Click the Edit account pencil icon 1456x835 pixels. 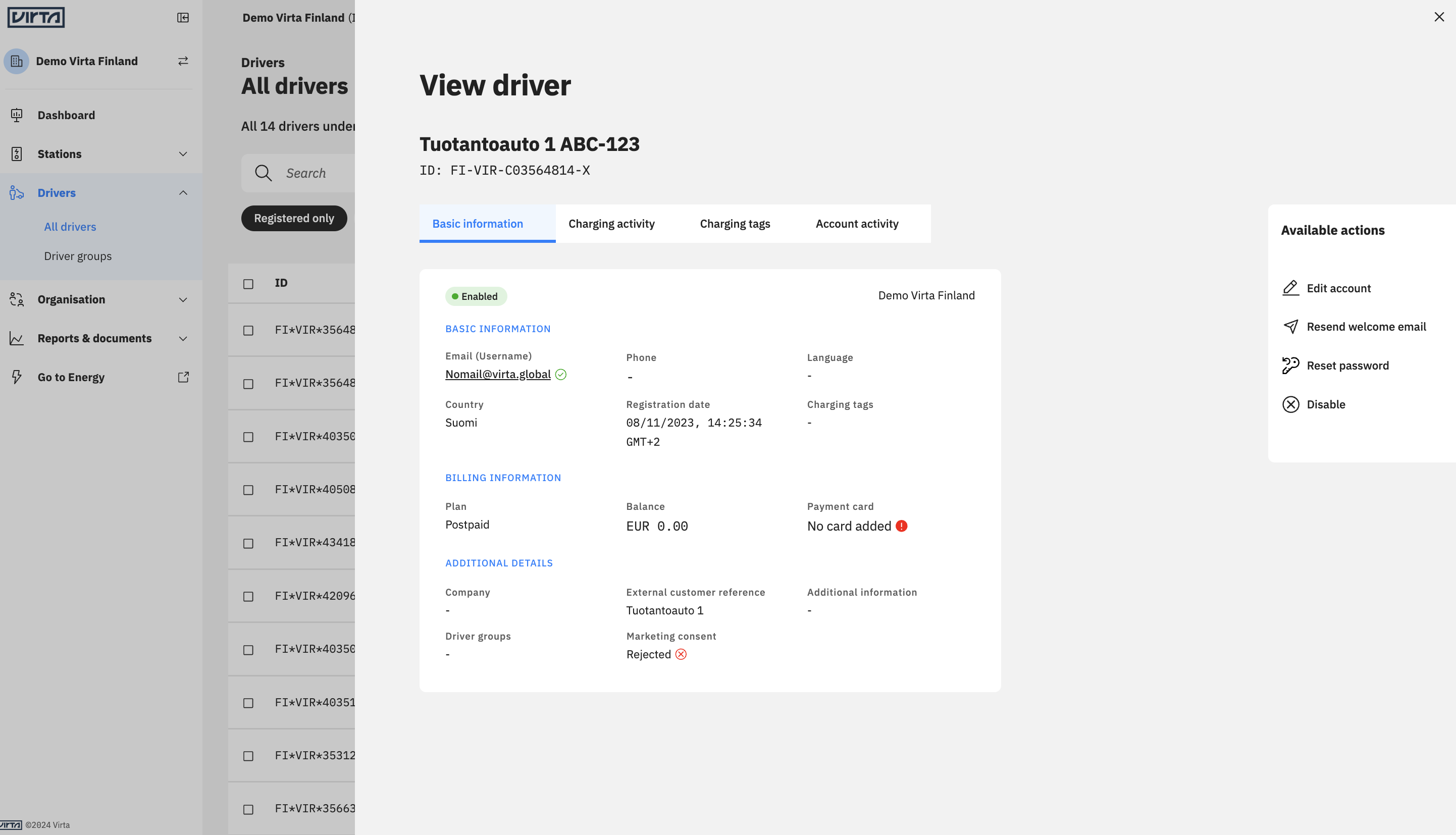(x=1291, y=288)
